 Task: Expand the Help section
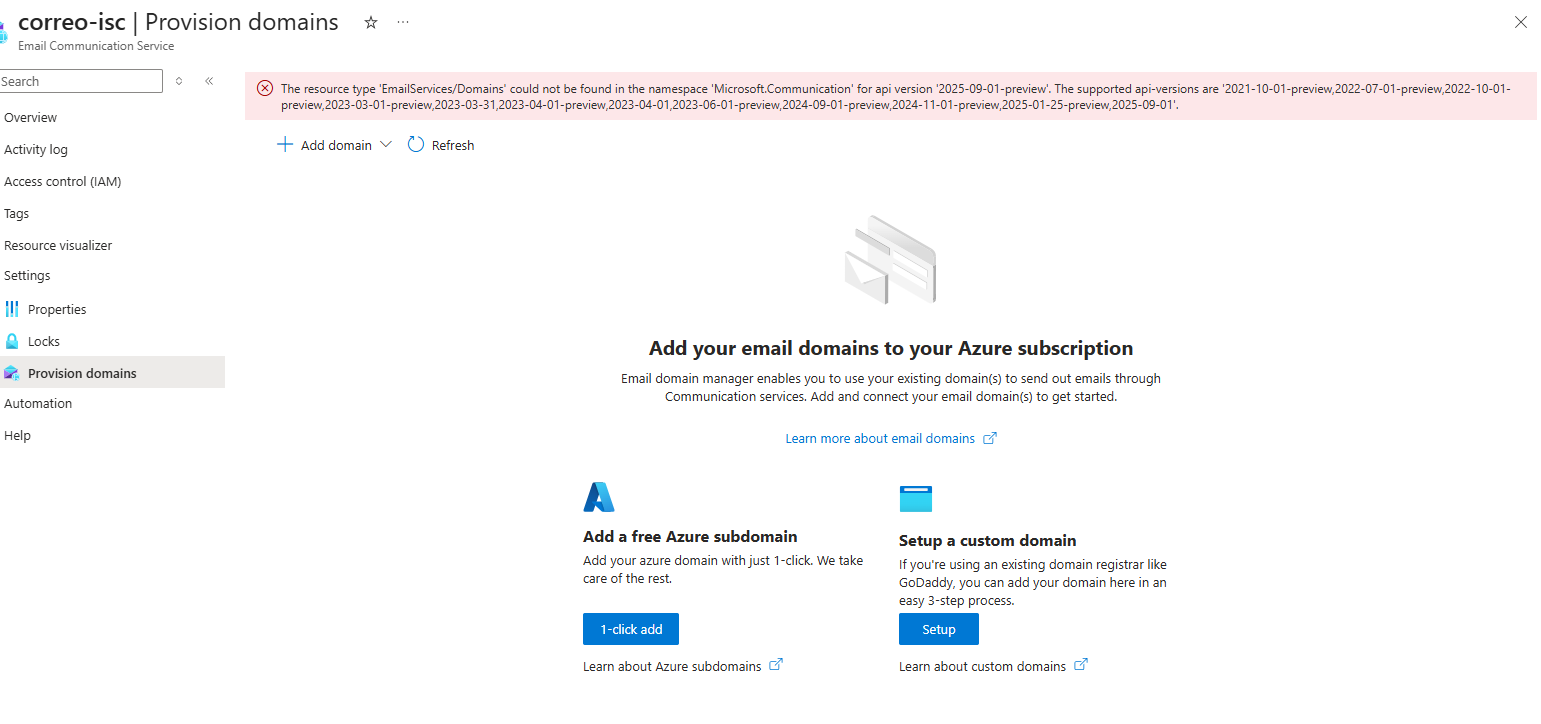[17, 435]
